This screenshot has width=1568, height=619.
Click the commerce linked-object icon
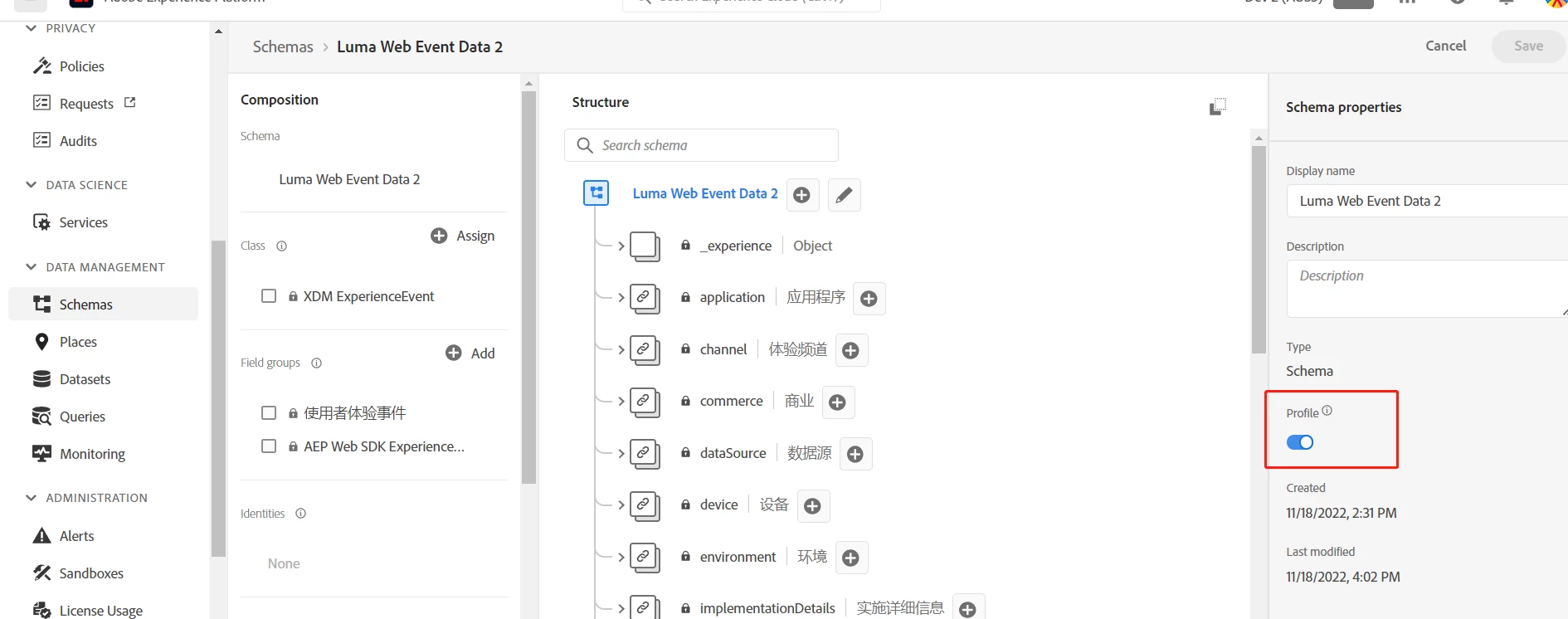click(x=645, y=402)
